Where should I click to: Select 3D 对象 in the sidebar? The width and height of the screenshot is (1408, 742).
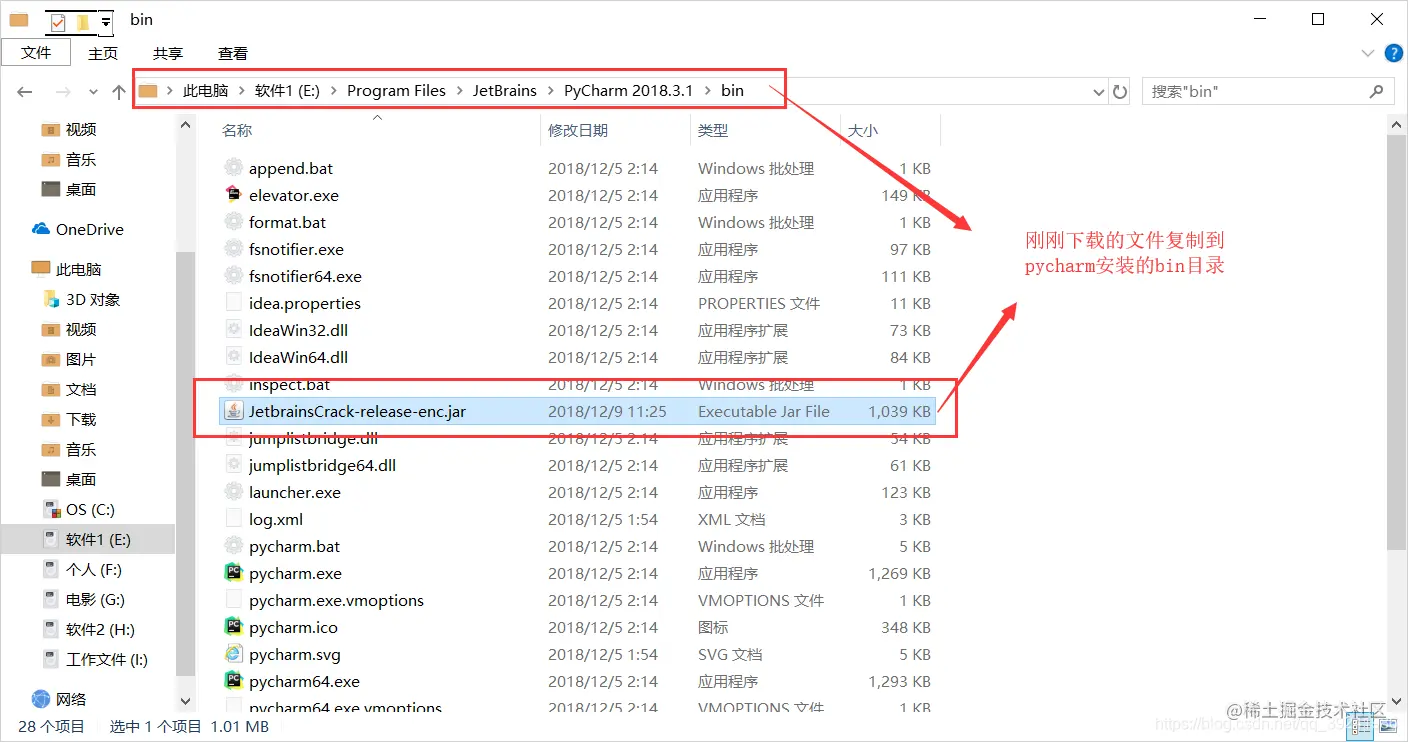[93, 299]
